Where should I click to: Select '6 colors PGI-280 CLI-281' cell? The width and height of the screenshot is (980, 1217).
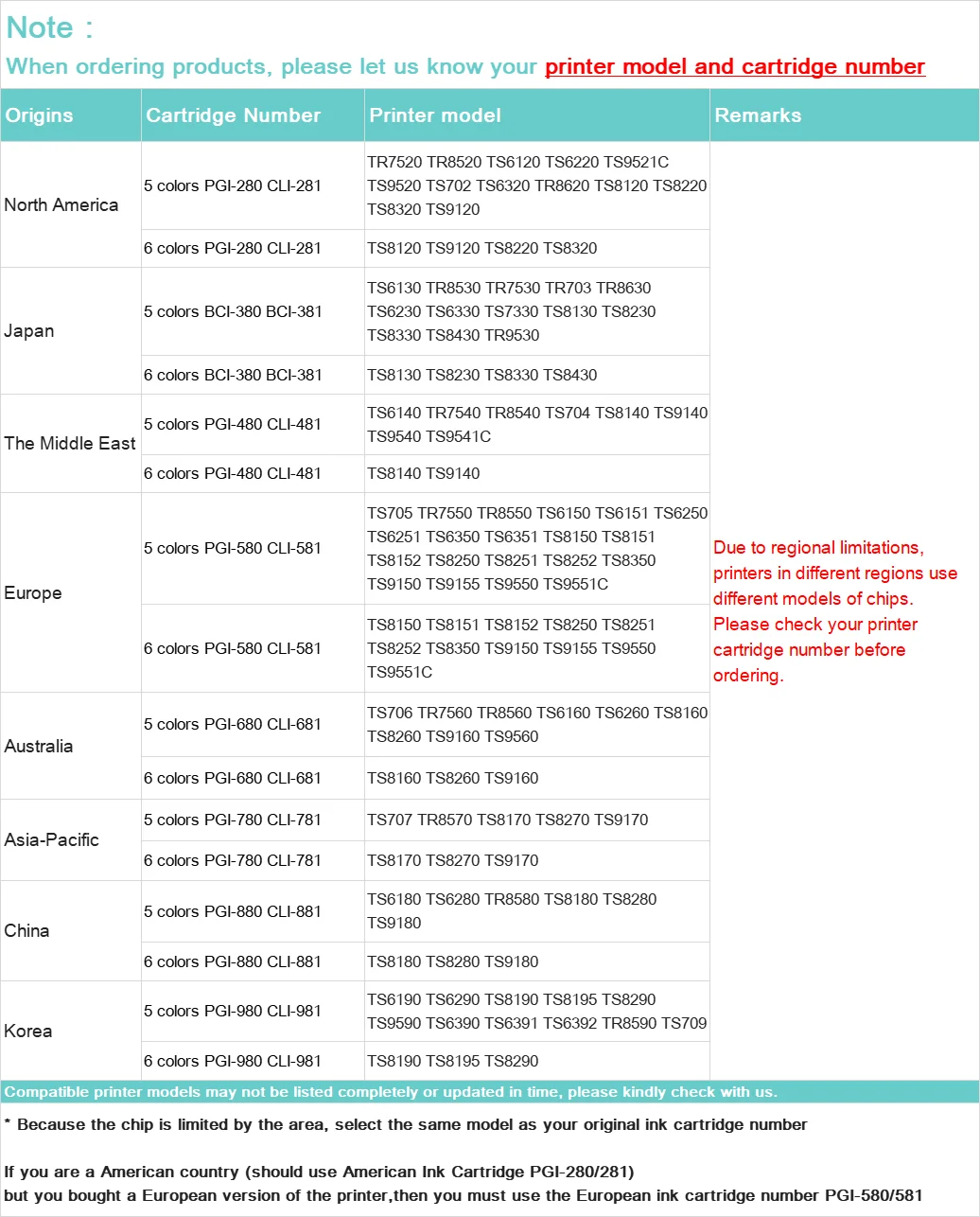point(253,248)
